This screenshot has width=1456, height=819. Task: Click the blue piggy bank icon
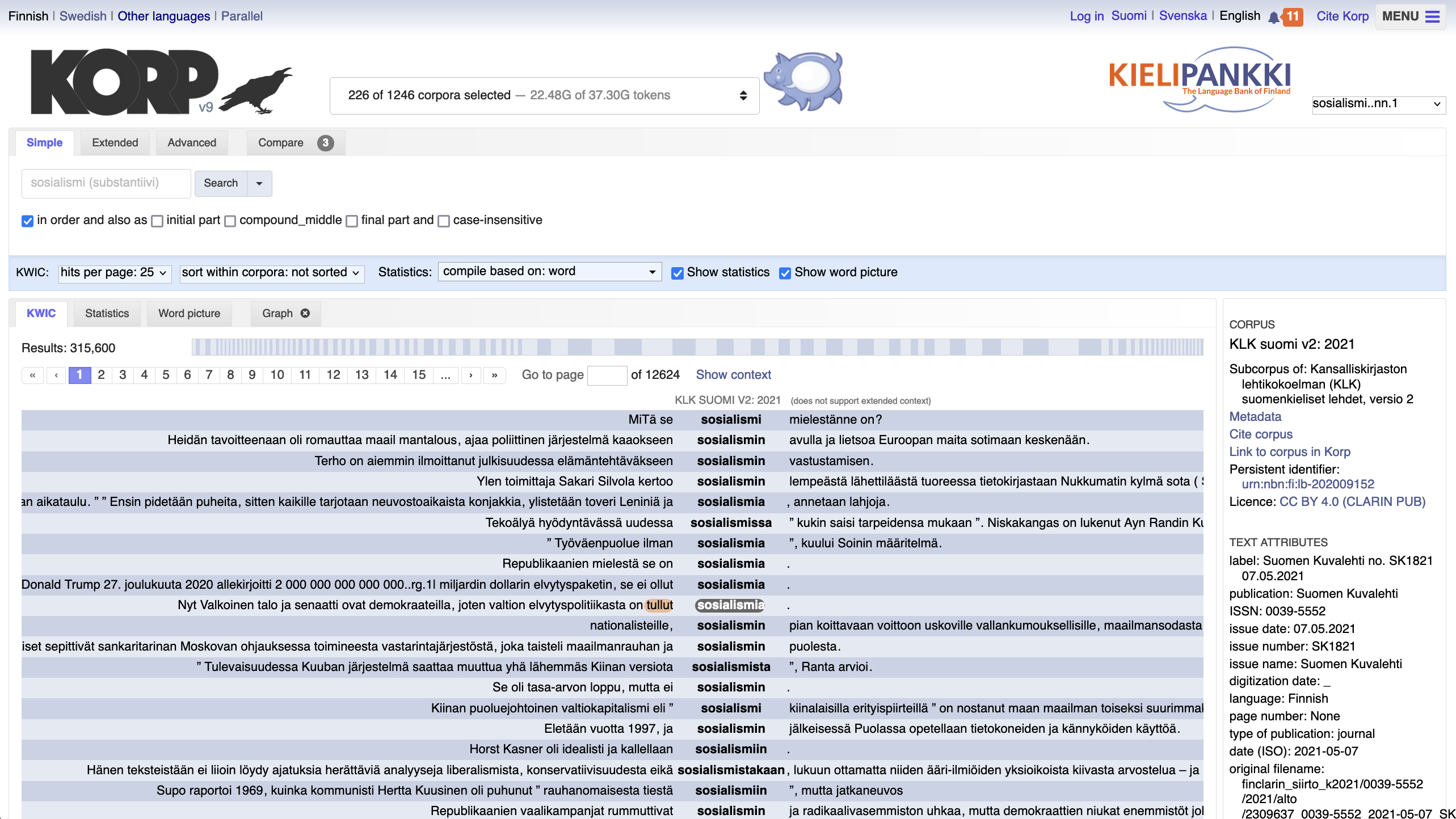click(802, 81)
